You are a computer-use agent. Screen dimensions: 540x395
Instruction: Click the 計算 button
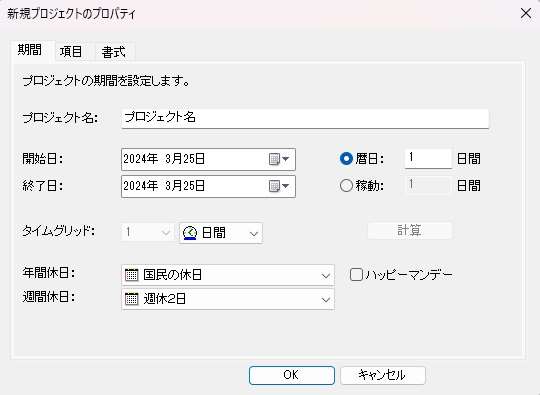409,230
